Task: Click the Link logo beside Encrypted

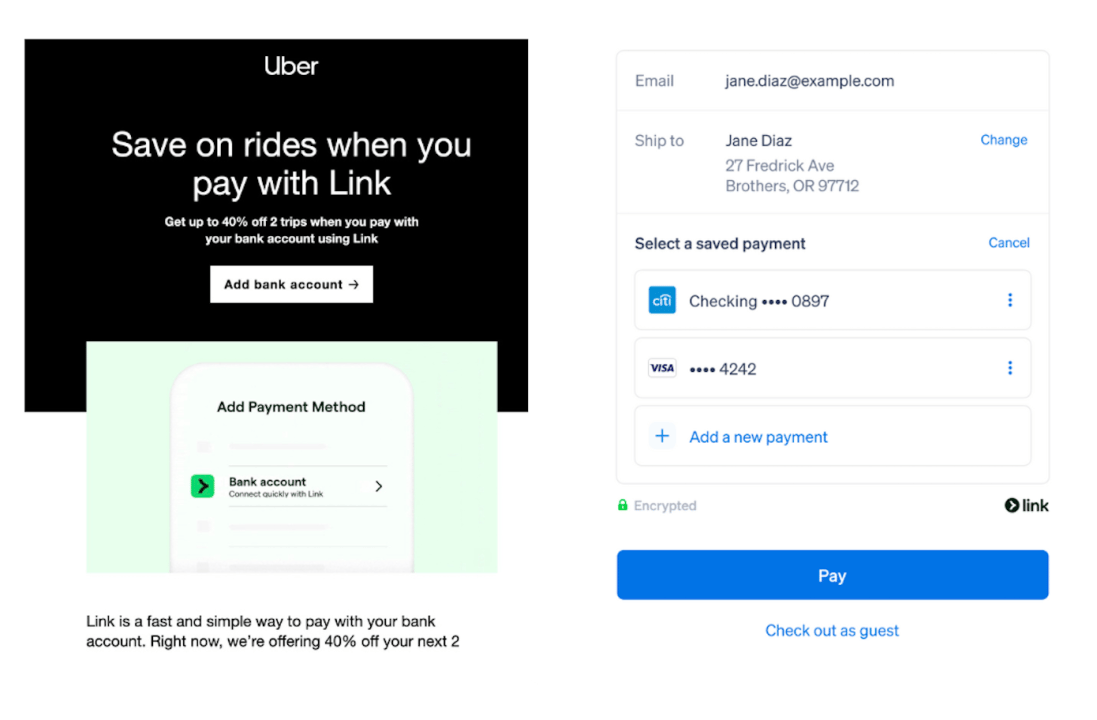Action: coord(1026,505)
